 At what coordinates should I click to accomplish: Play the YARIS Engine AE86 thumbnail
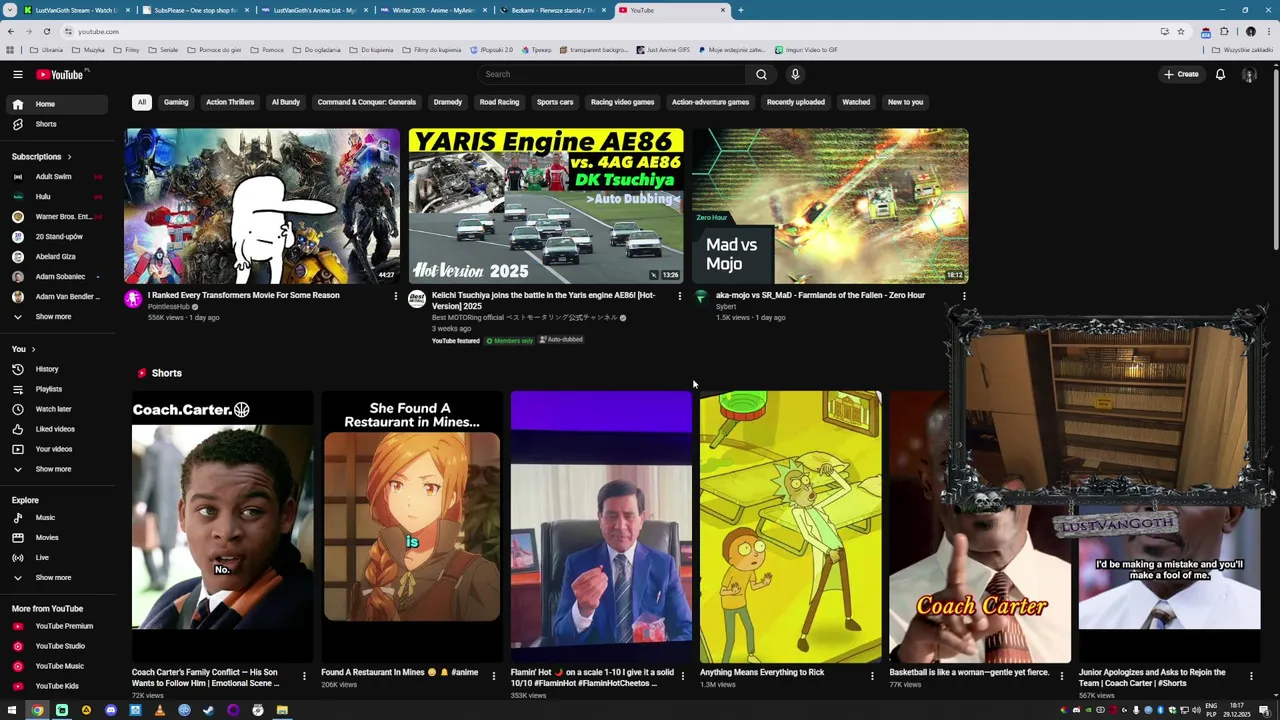point(546,206)
